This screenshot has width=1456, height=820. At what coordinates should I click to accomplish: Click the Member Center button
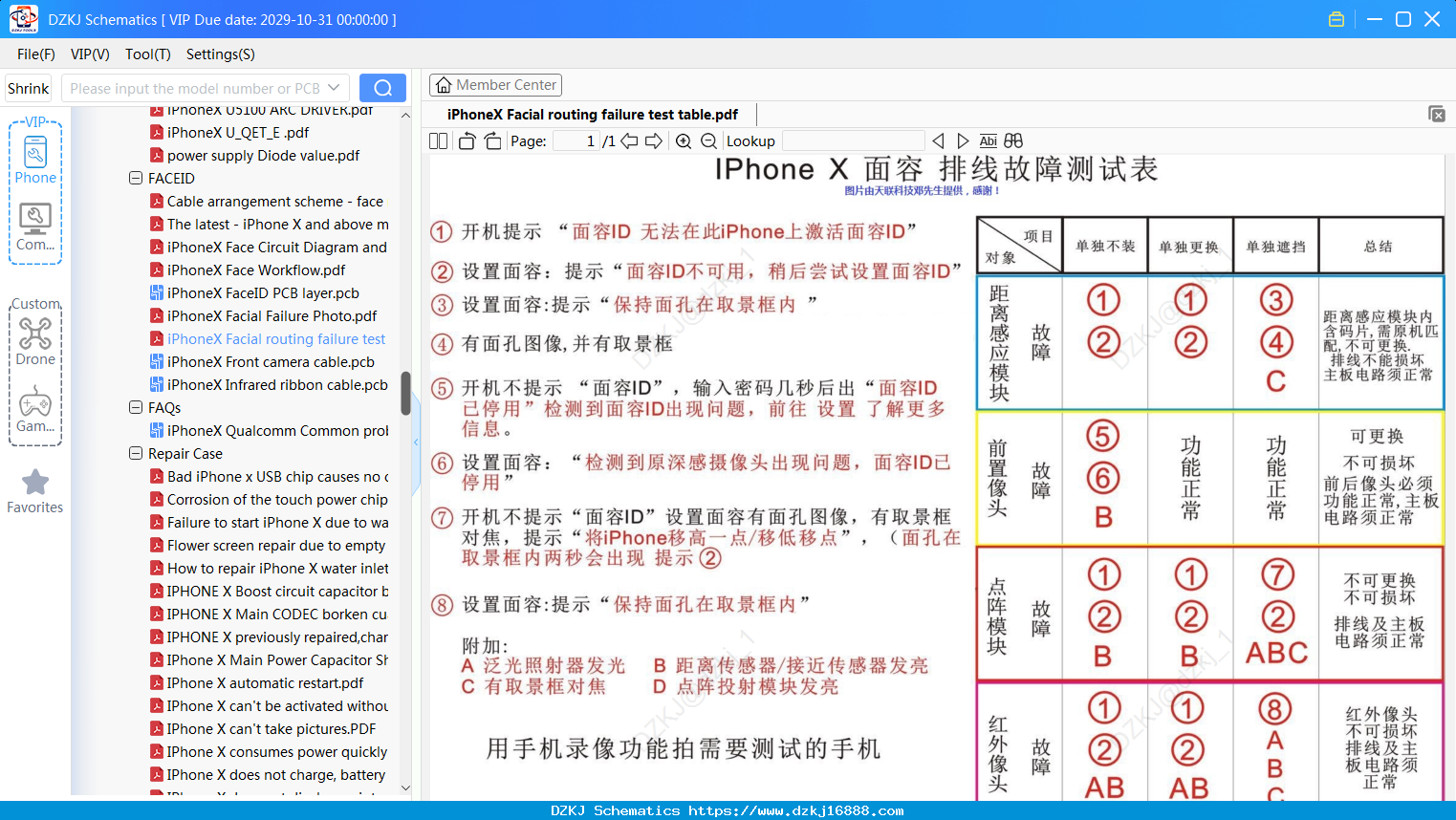[x=495, y=85]
